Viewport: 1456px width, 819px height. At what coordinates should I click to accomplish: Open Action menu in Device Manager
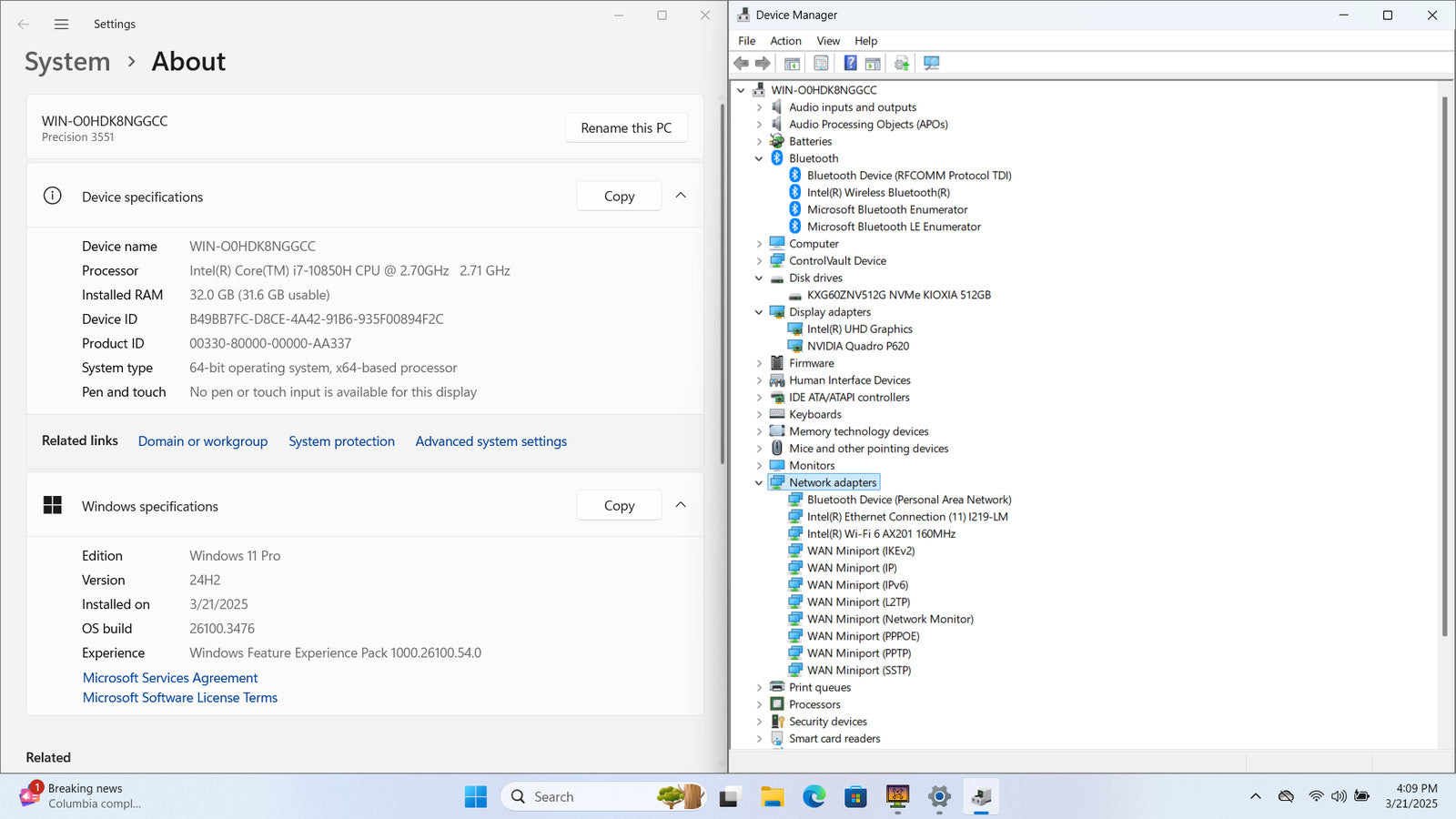click(x=785, y=41)
